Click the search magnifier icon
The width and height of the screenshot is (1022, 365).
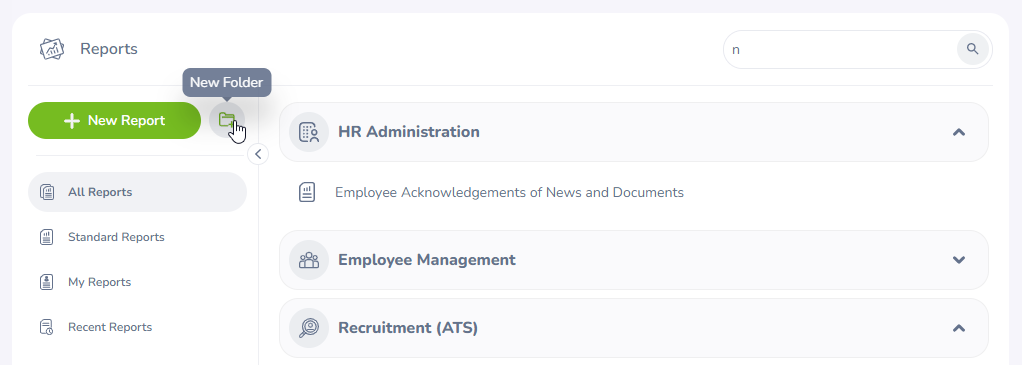[972, 49]
